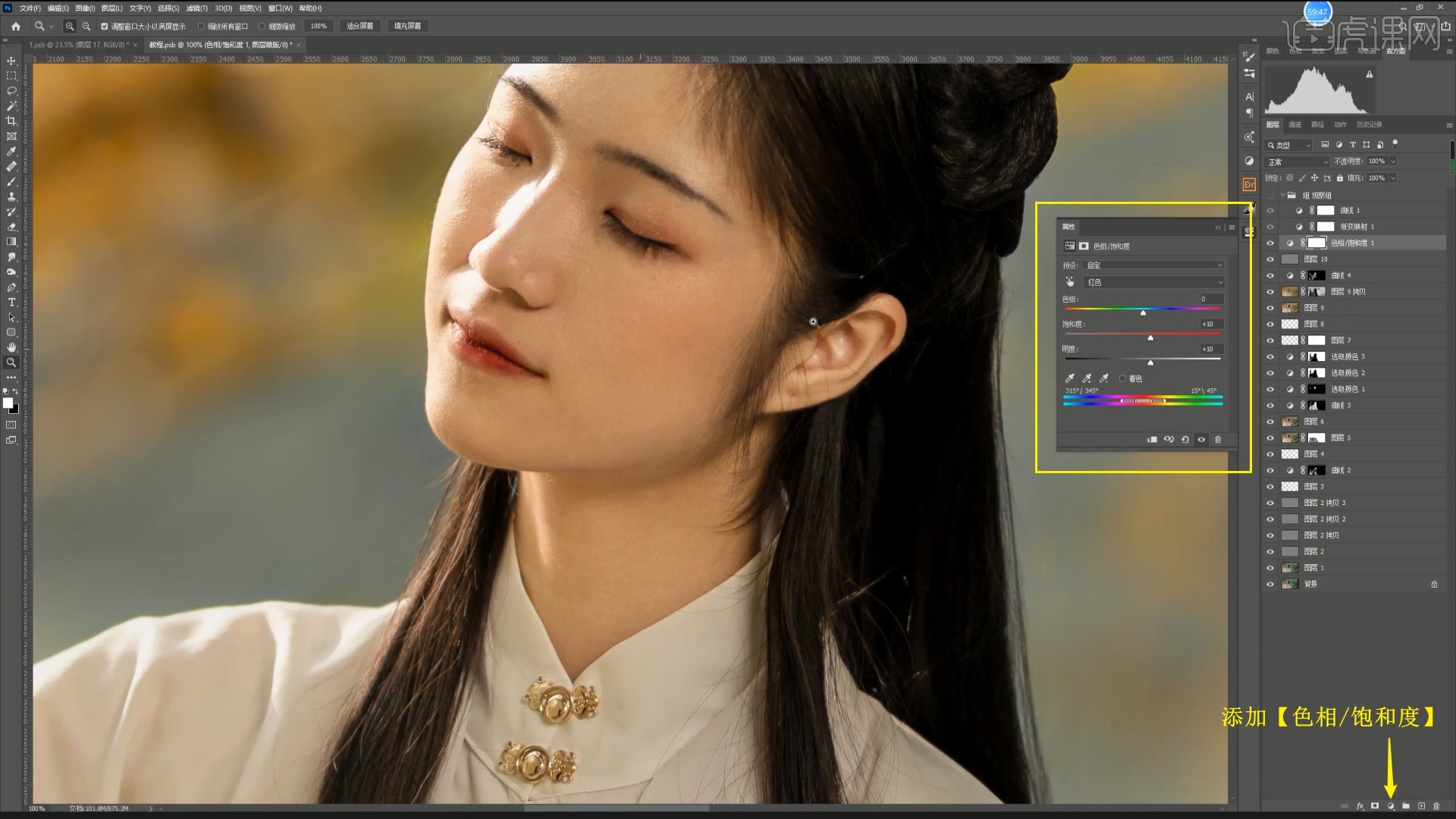Click the new adjustment layer icon
This screenshot has height=819, width=1456.
tap(1390, 806)
